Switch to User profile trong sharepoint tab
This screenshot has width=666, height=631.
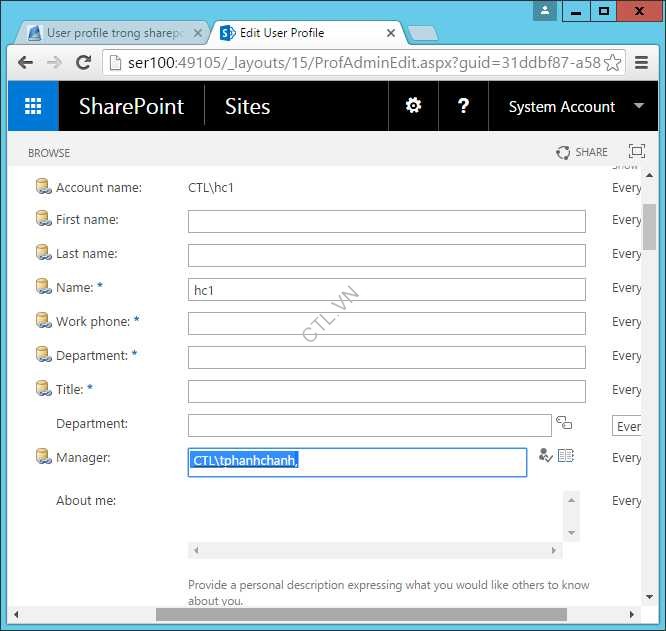click(x=111, y=33)
